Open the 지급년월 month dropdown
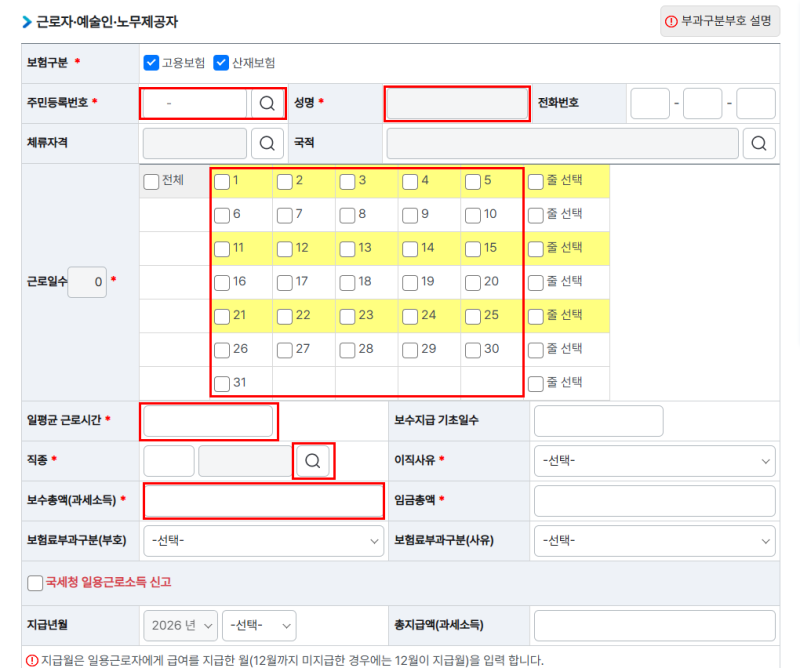This screenshot has height=668, width=800. click(259, 625)
